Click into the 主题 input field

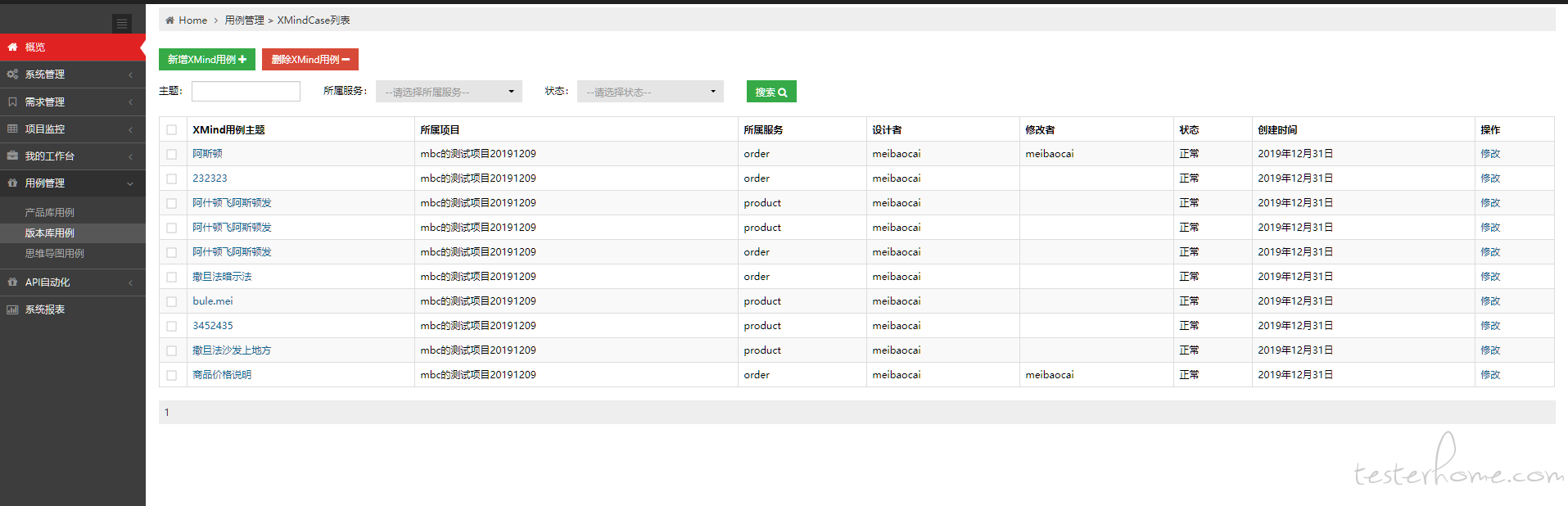coord(246,91)
